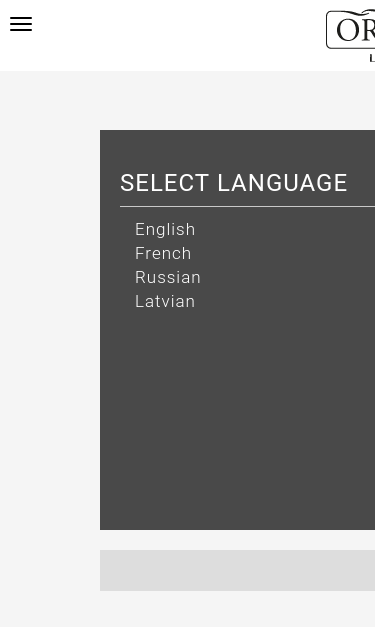This screenshot has height=627, width=375.
Task: Open the hamburger menu icon
Action: (x=21, y=24)
